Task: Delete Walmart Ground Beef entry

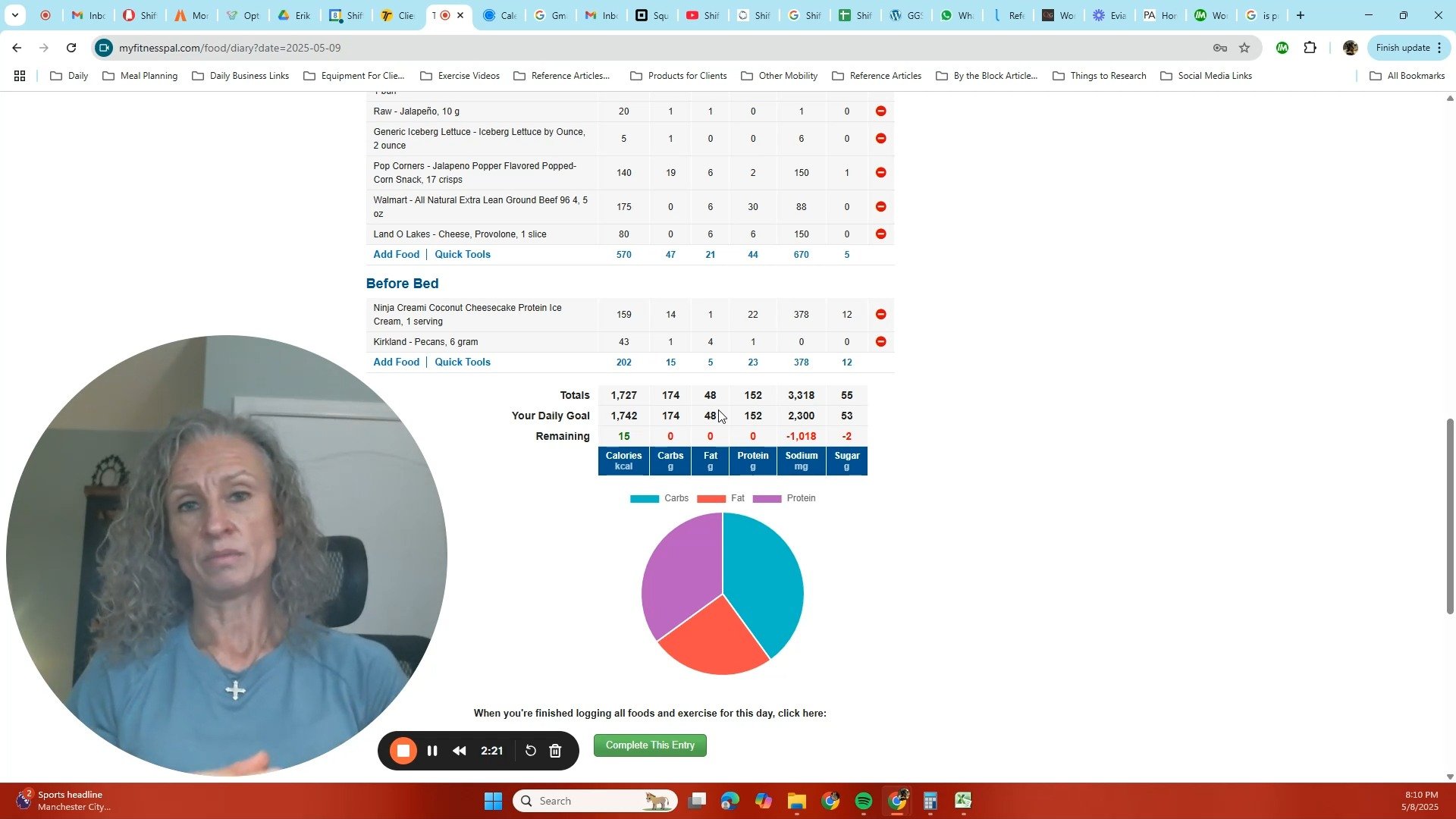Action: tap(880, 207)
